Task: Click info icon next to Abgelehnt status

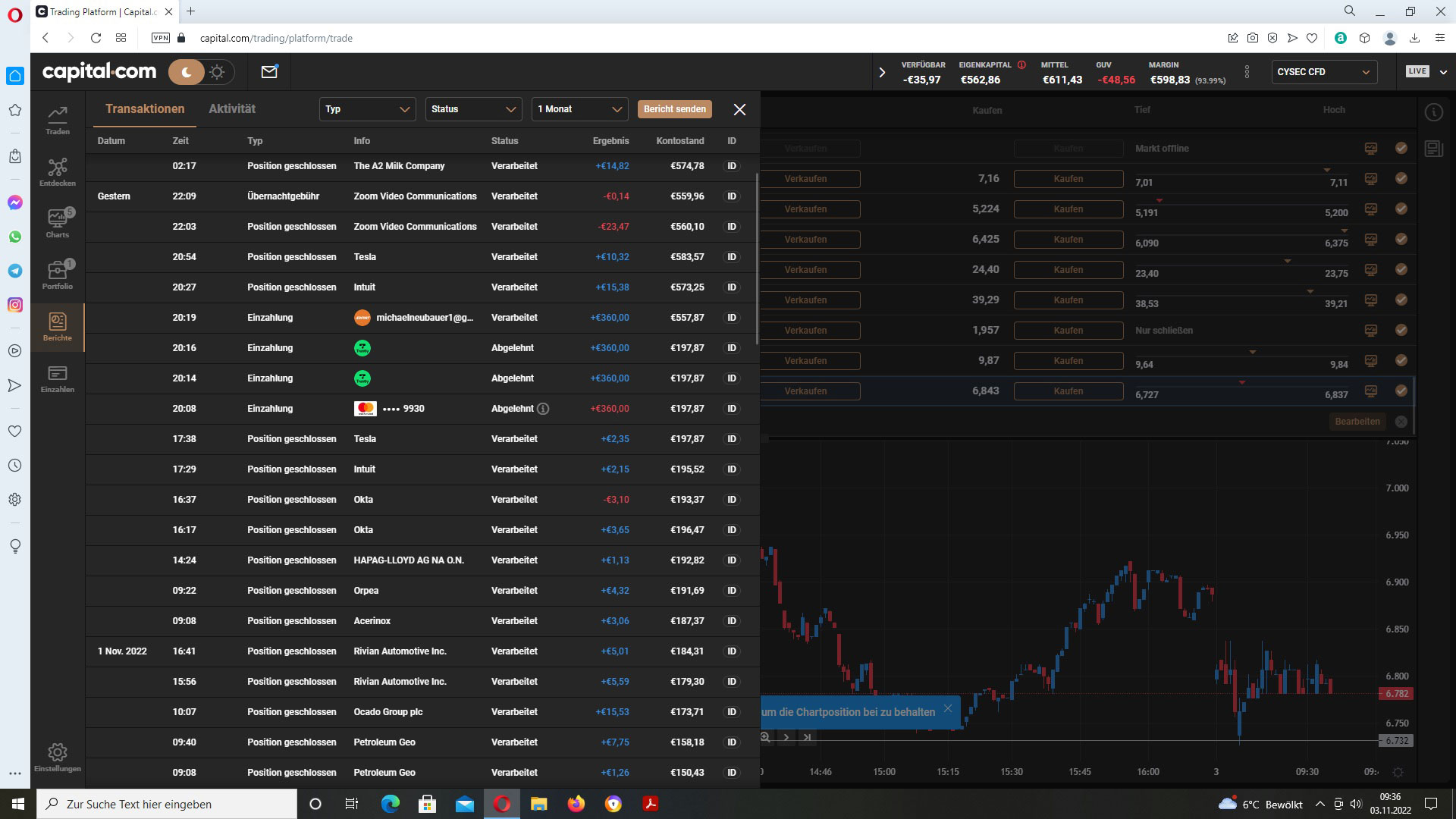Action: 543,409
